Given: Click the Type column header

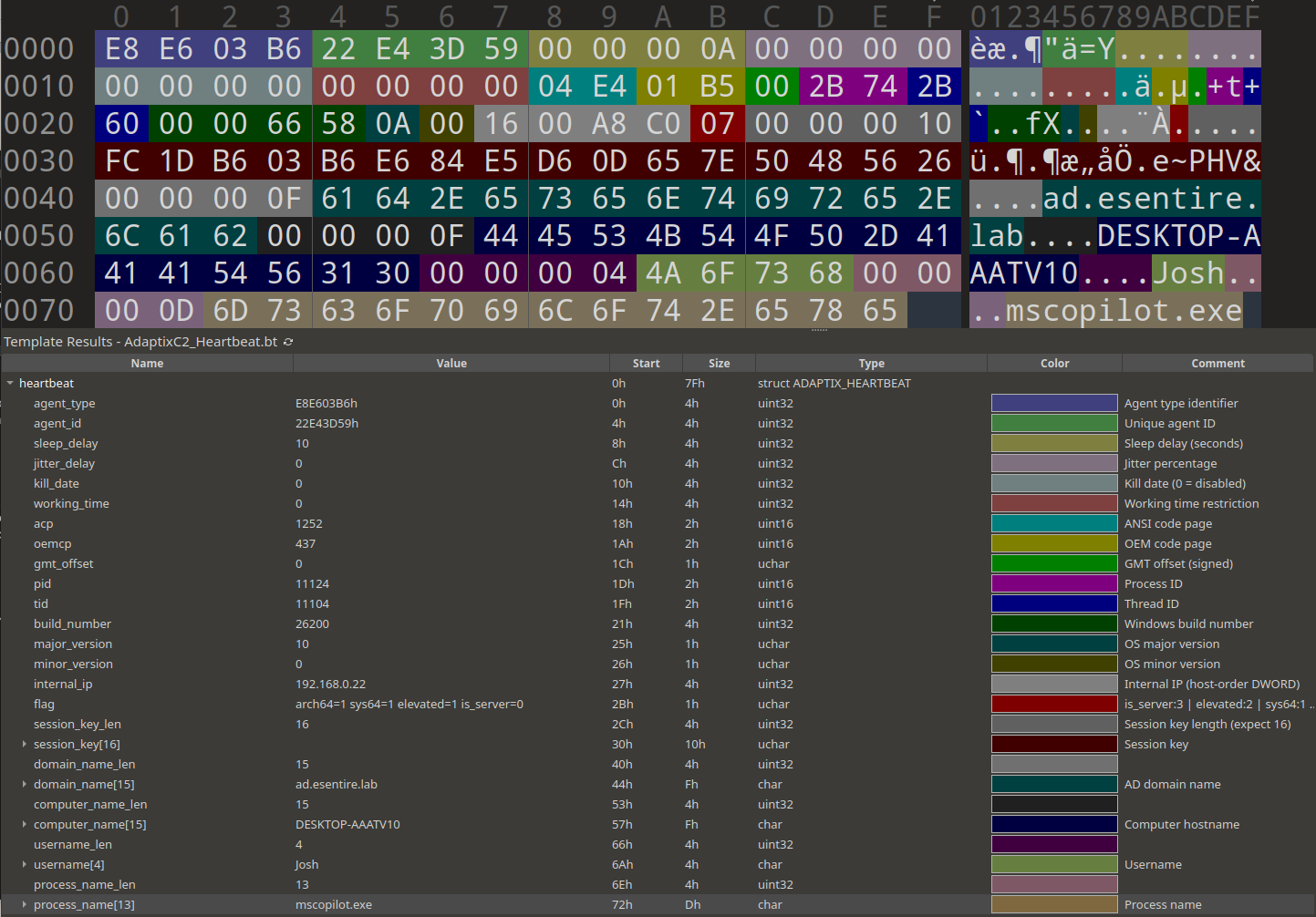Looking at the screenshot, I should coord(871,363).
